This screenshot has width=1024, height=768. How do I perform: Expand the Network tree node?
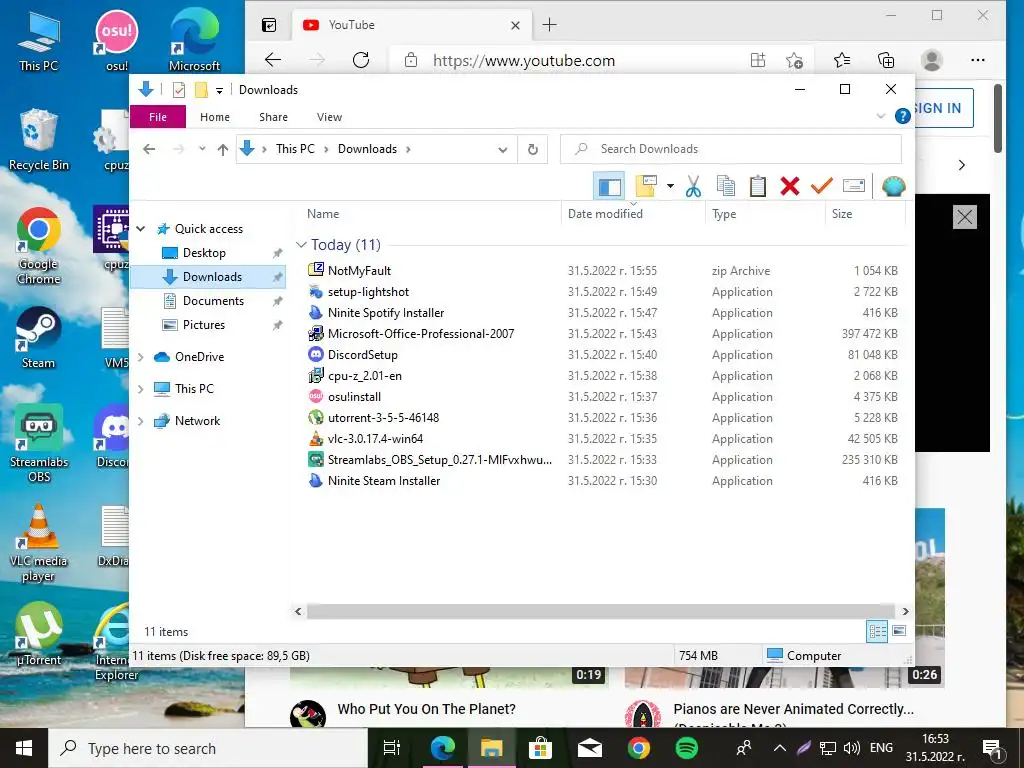click(x=141, y=421)
